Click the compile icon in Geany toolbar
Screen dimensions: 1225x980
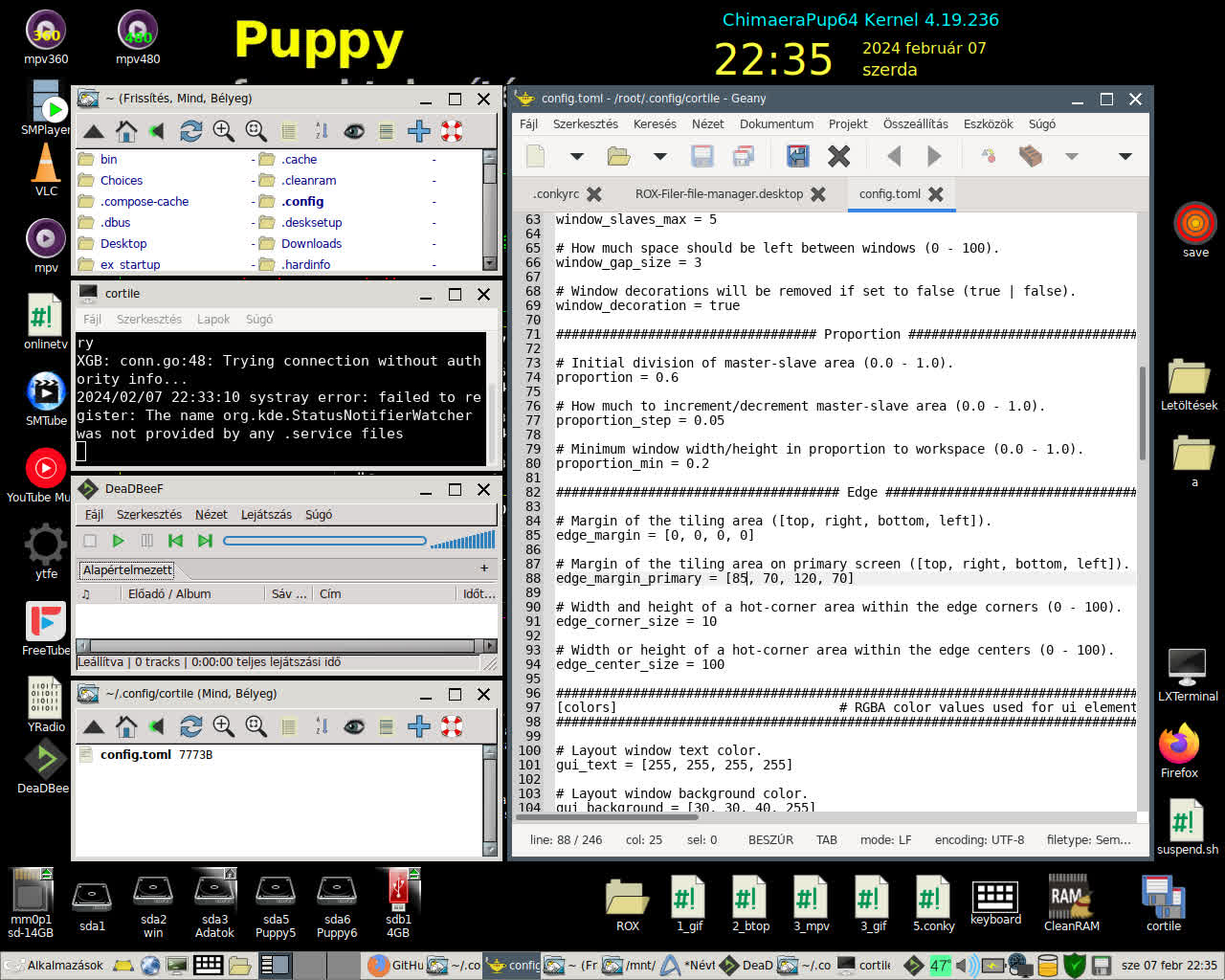[989, 156]
